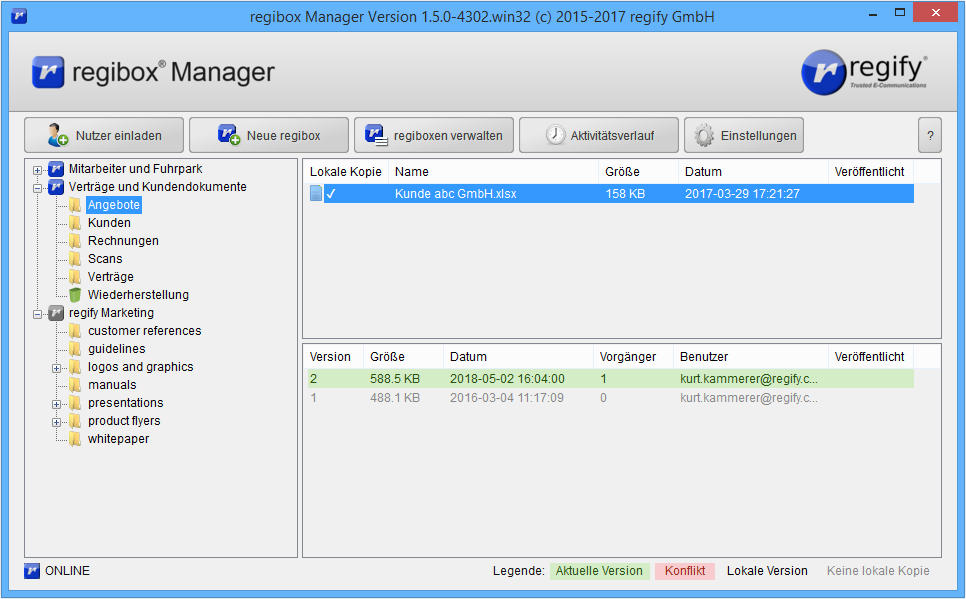Select the whitepaper folder
The image size is (966, 599).
[x=118, y=439]
